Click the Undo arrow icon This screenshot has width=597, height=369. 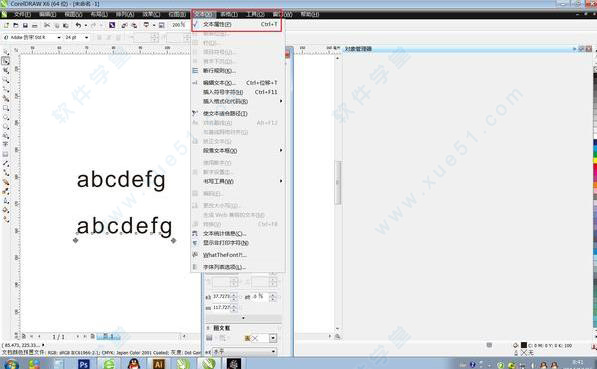[x=78, y=25]
